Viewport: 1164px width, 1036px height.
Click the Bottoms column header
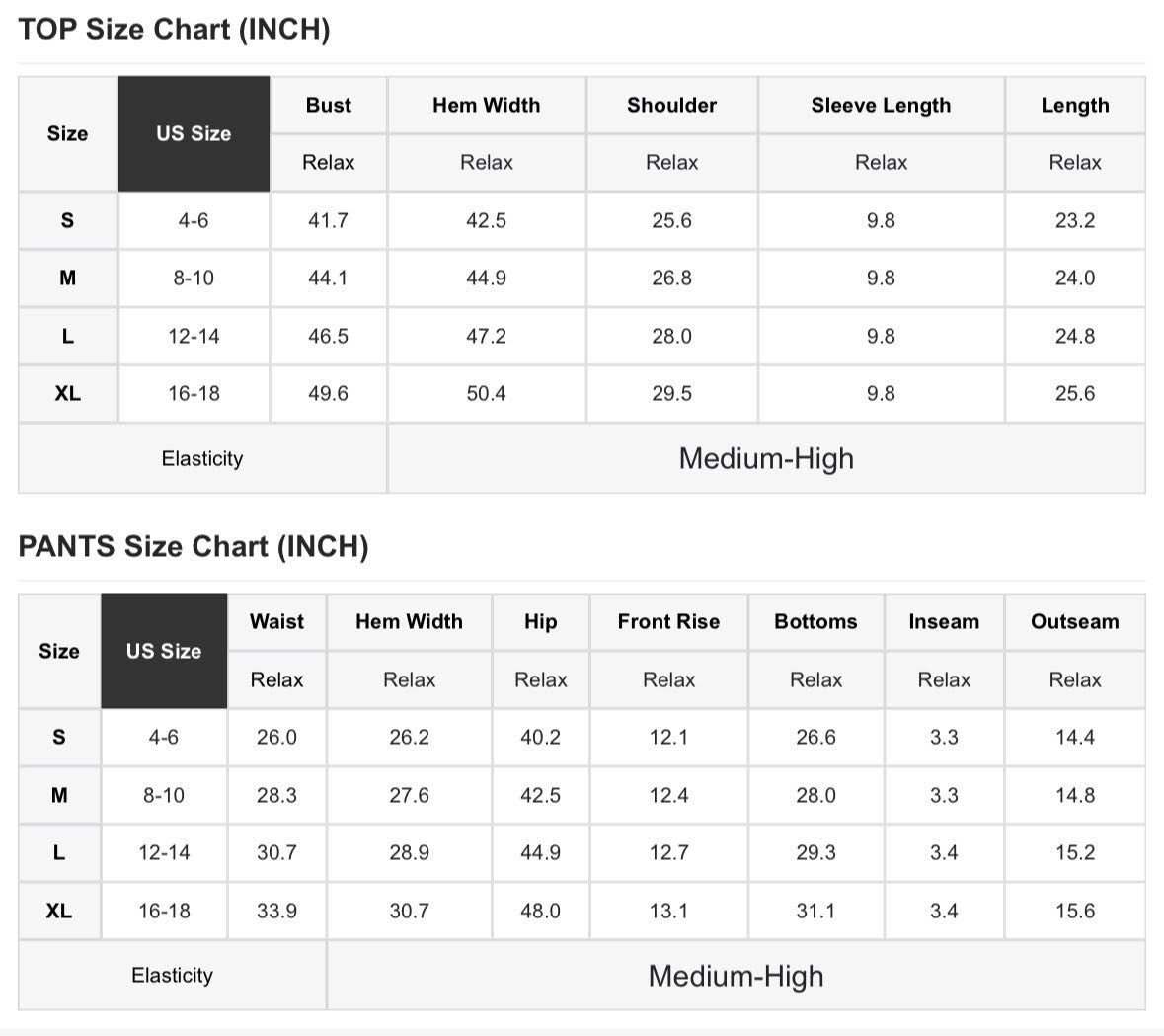(x=815, y=621)
